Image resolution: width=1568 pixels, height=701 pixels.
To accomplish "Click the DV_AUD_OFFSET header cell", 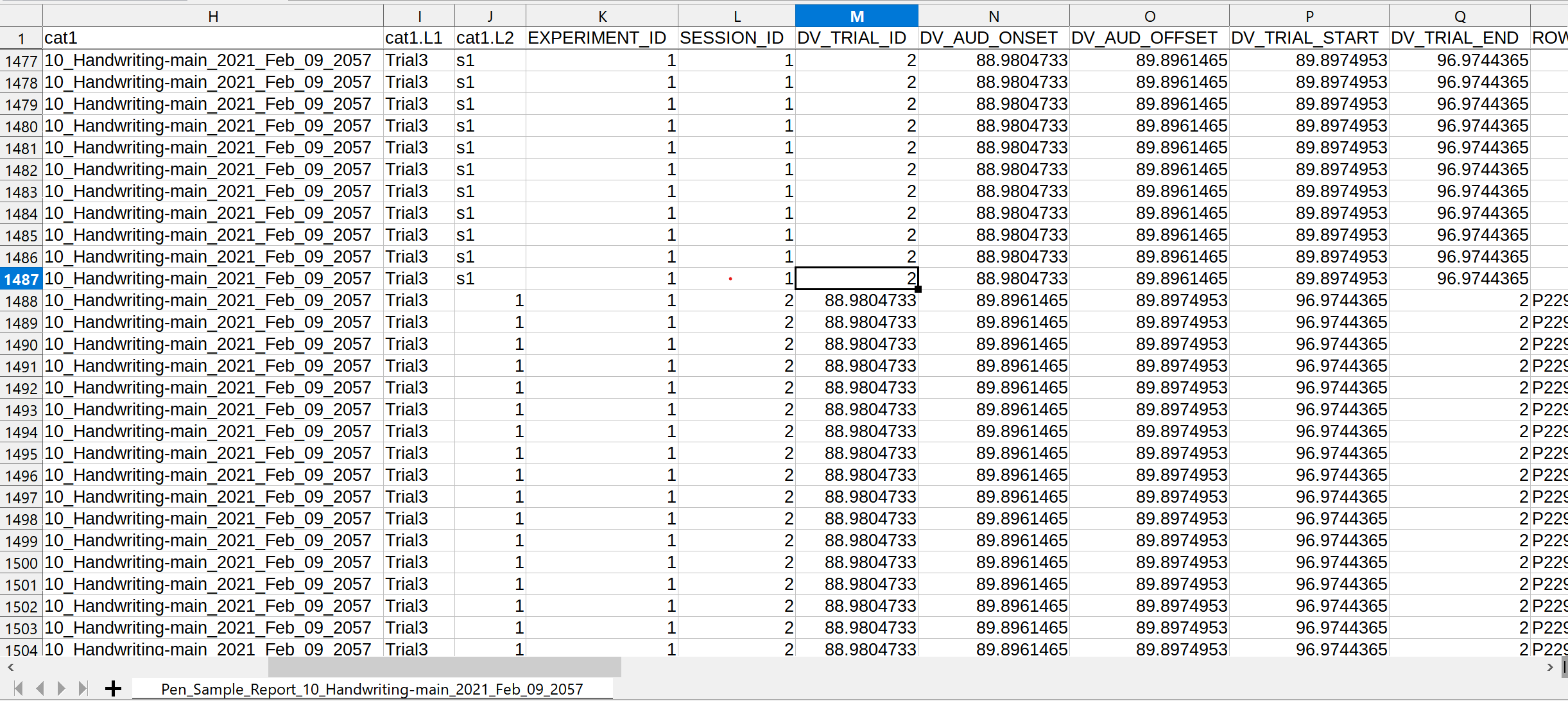I will [x=1150, y=38].
